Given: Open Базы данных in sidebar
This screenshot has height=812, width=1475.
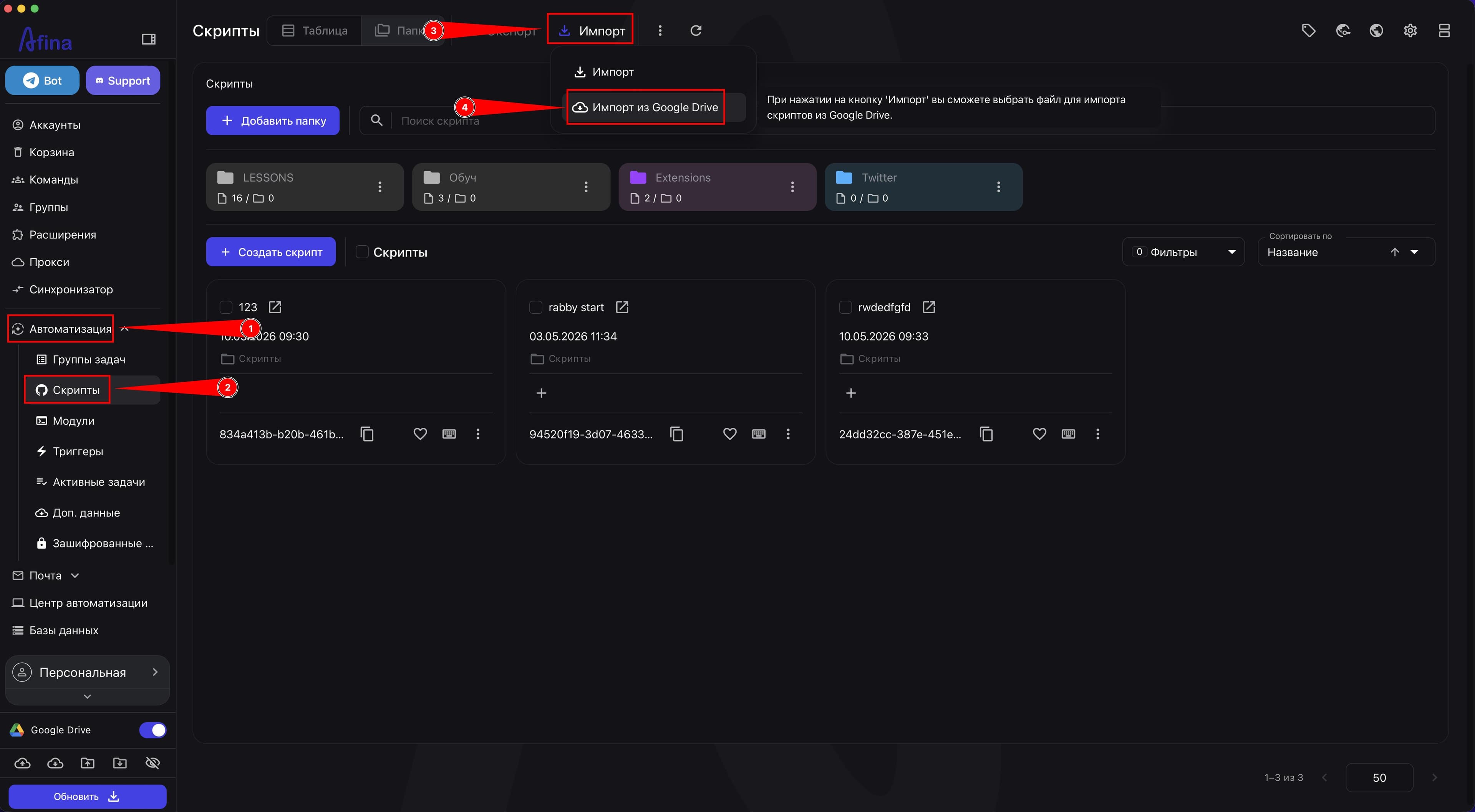Looking at the screenshot, I should (63, 631).
